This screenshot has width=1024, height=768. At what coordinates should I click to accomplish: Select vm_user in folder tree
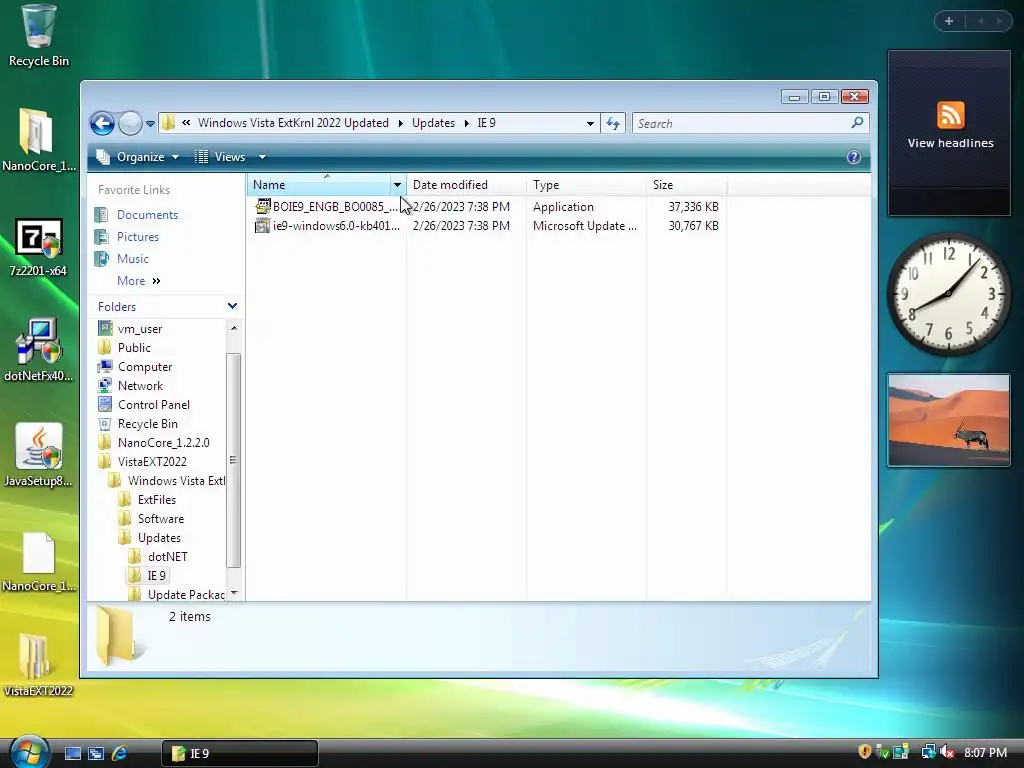pyautogui.click(x=140, y=329)
